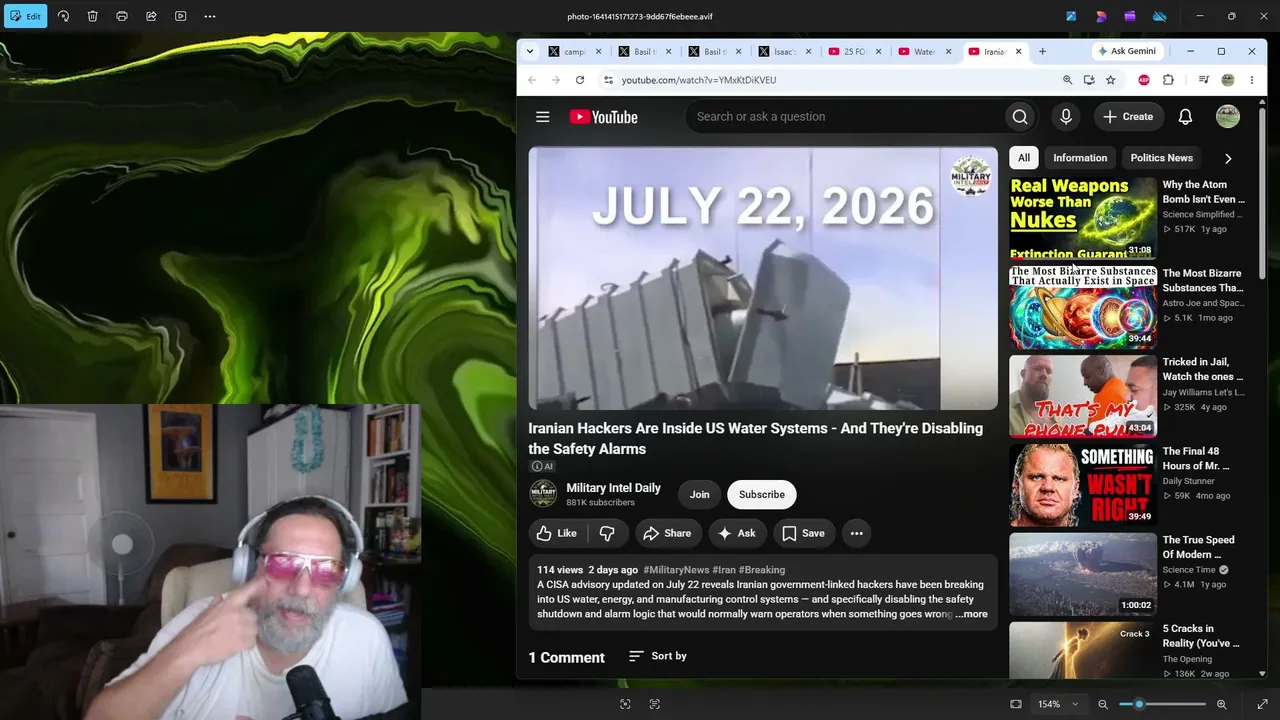
Task: Start slideshow from the photo viewer toolbar
Action: pos(180,16)
